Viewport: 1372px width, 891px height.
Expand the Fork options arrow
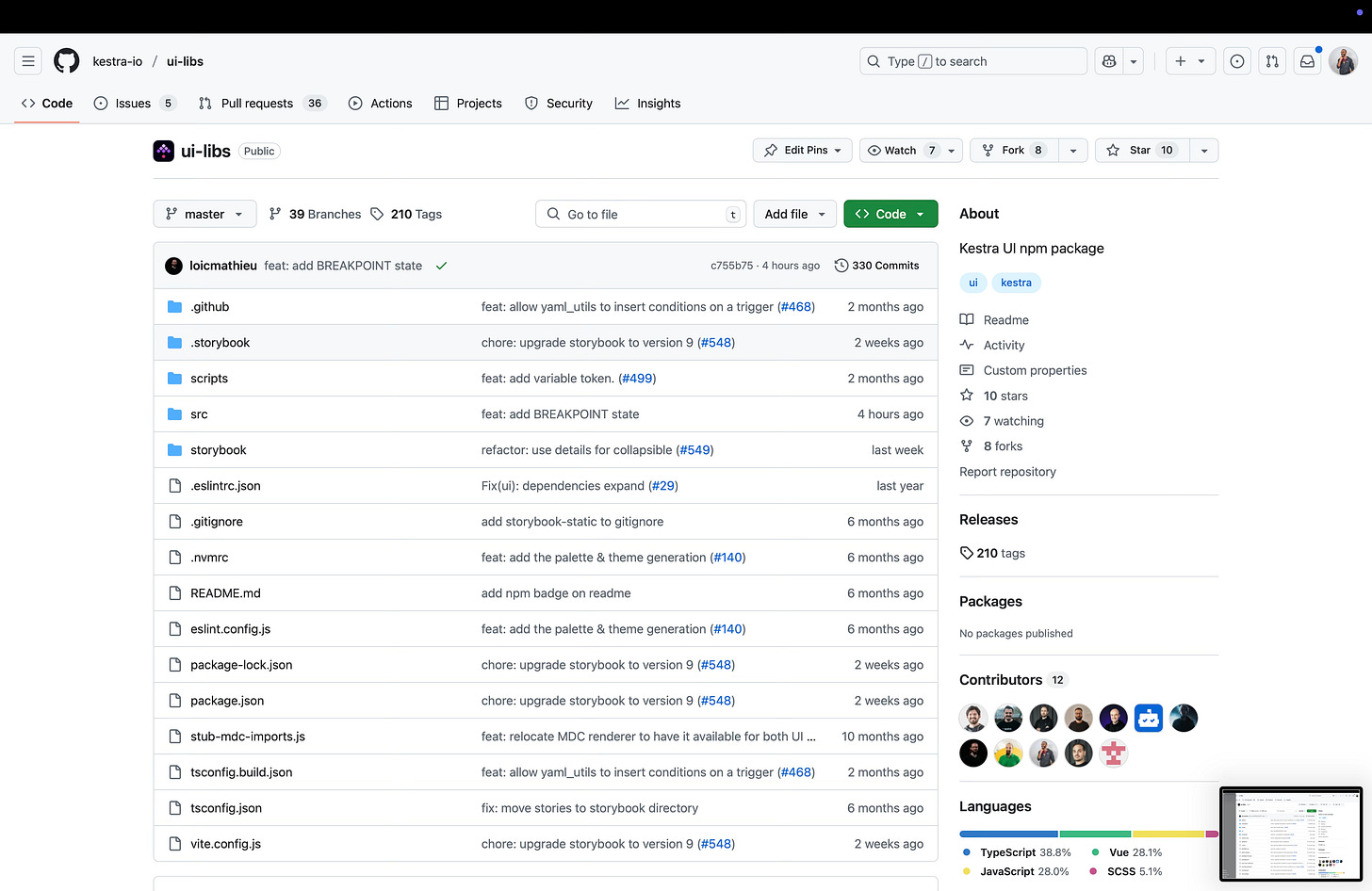(1073, 151)
